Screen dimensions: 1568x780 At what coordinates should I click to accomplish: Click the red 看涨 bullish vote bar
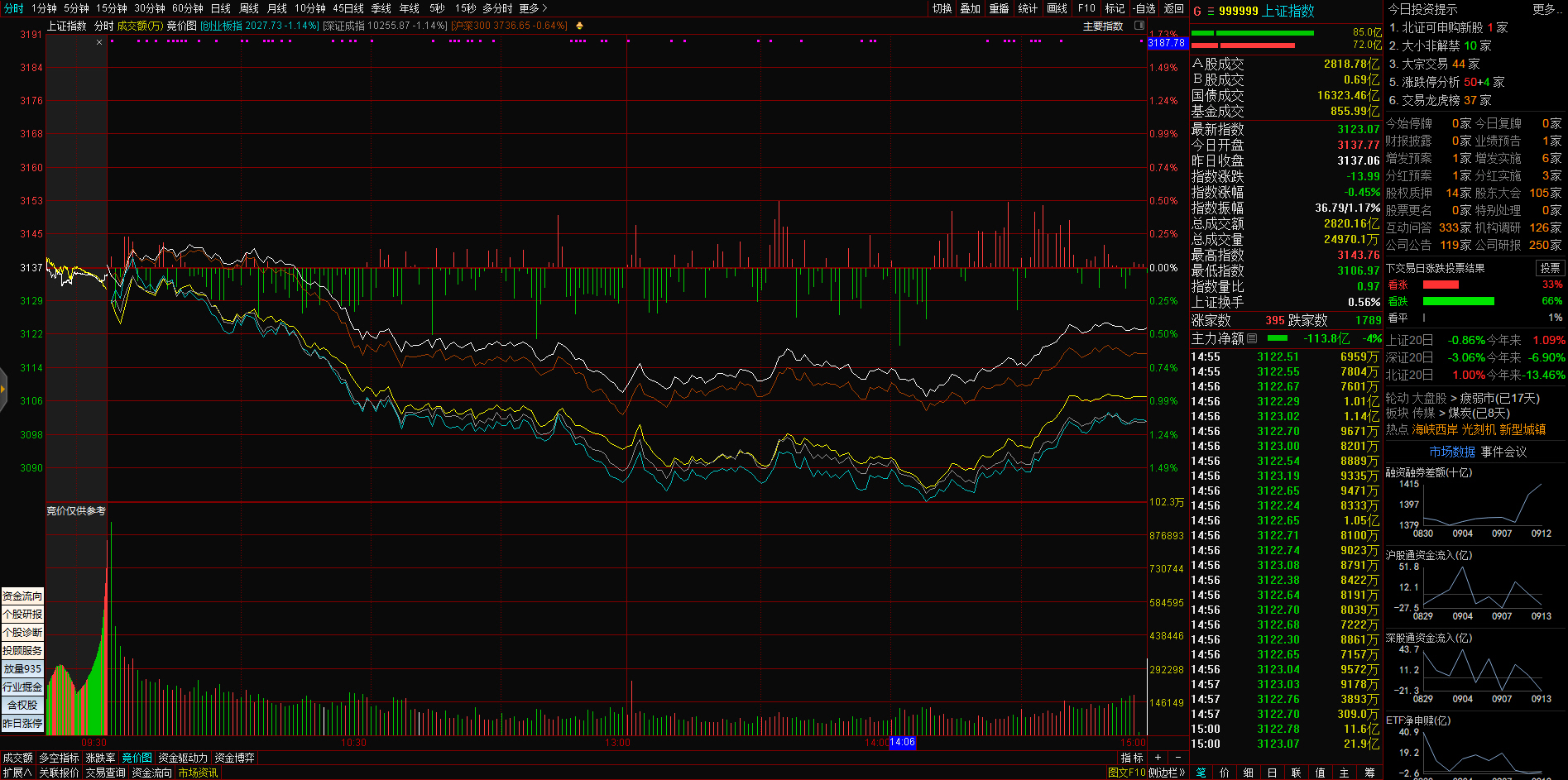1441,285
